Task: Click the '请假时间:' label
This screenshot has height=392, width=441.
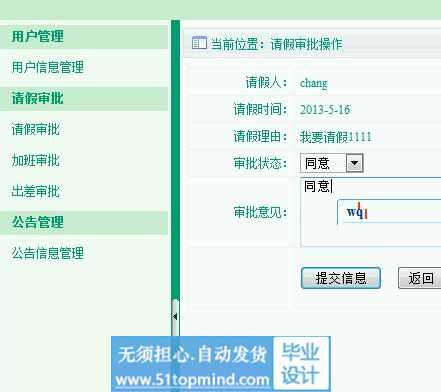Action: [260, 109]
